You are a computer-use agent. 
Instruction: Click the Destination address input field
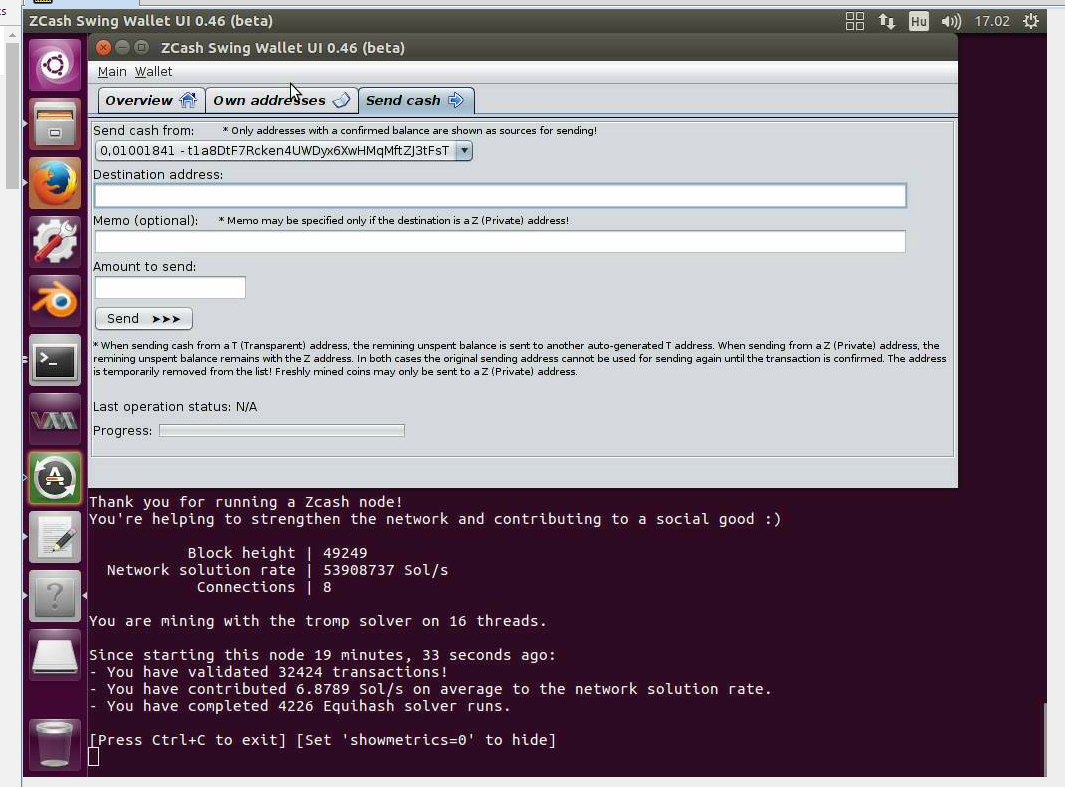point(500,196)
